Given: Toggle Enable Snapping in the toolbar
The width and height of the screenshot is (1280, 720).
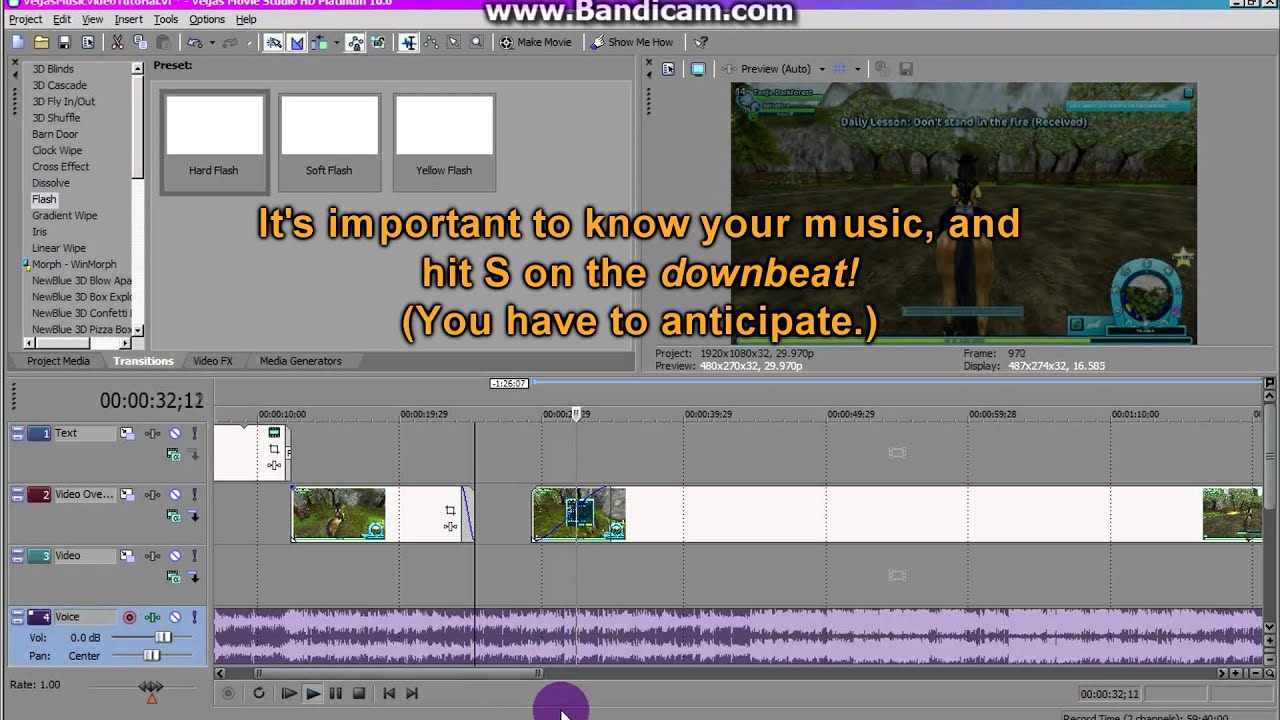Looking at the screenshot, I should [x=273, y=42].
